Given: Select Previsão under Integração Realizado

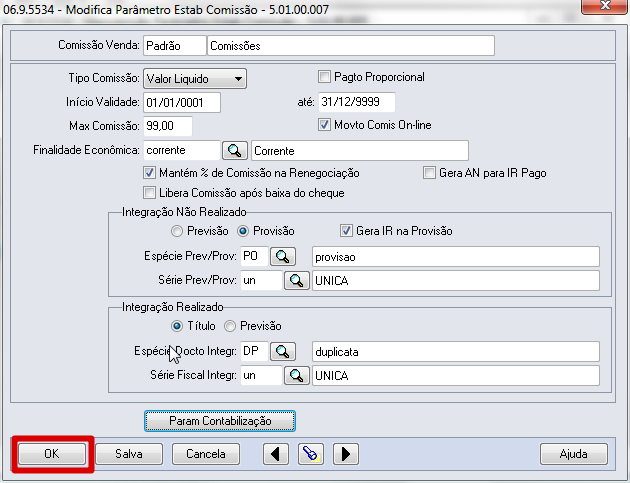Looking at the screenshot, I should click(230, 326).
